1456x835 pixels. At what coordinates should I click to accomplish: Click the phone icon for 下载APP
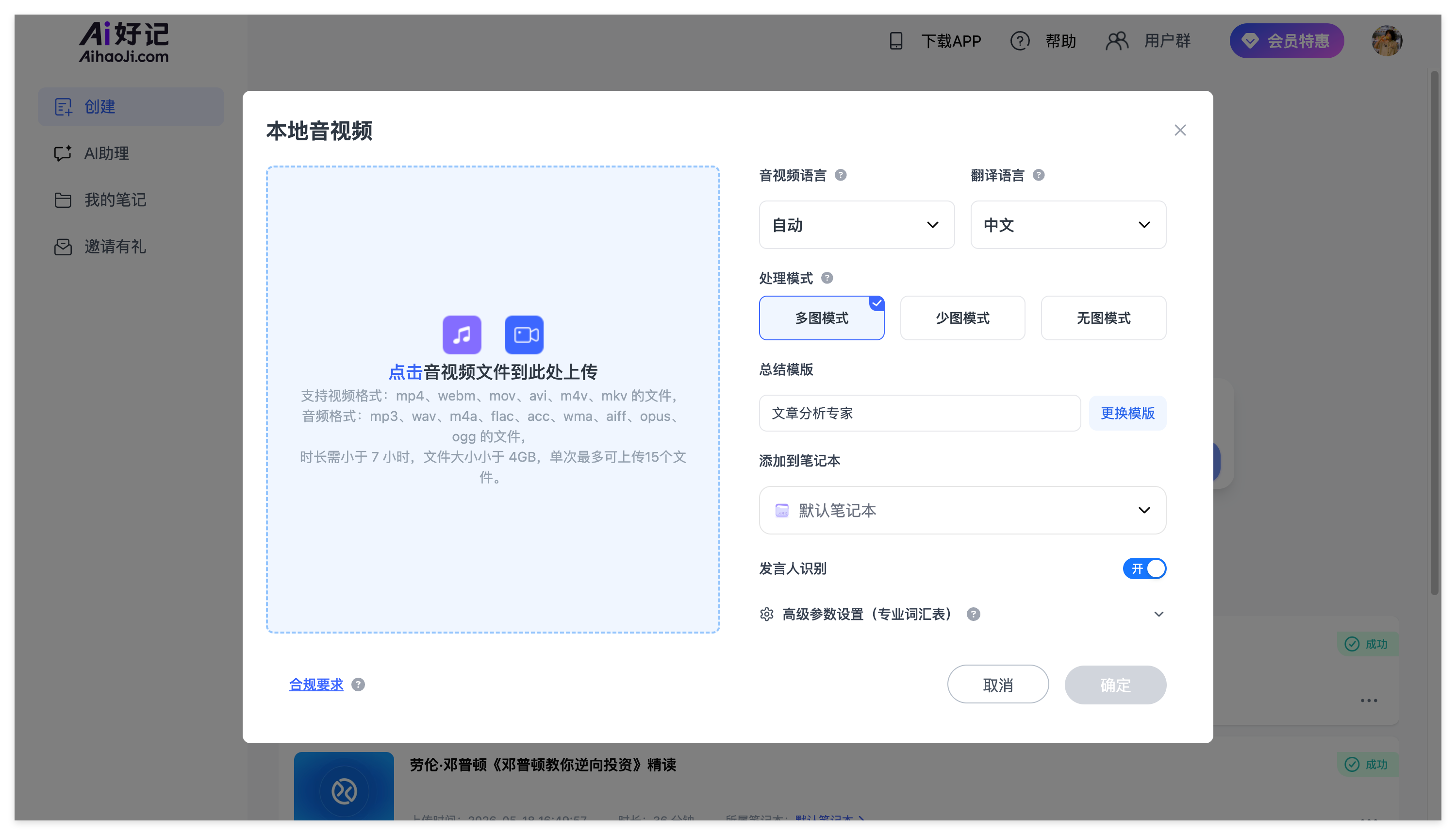896,41
